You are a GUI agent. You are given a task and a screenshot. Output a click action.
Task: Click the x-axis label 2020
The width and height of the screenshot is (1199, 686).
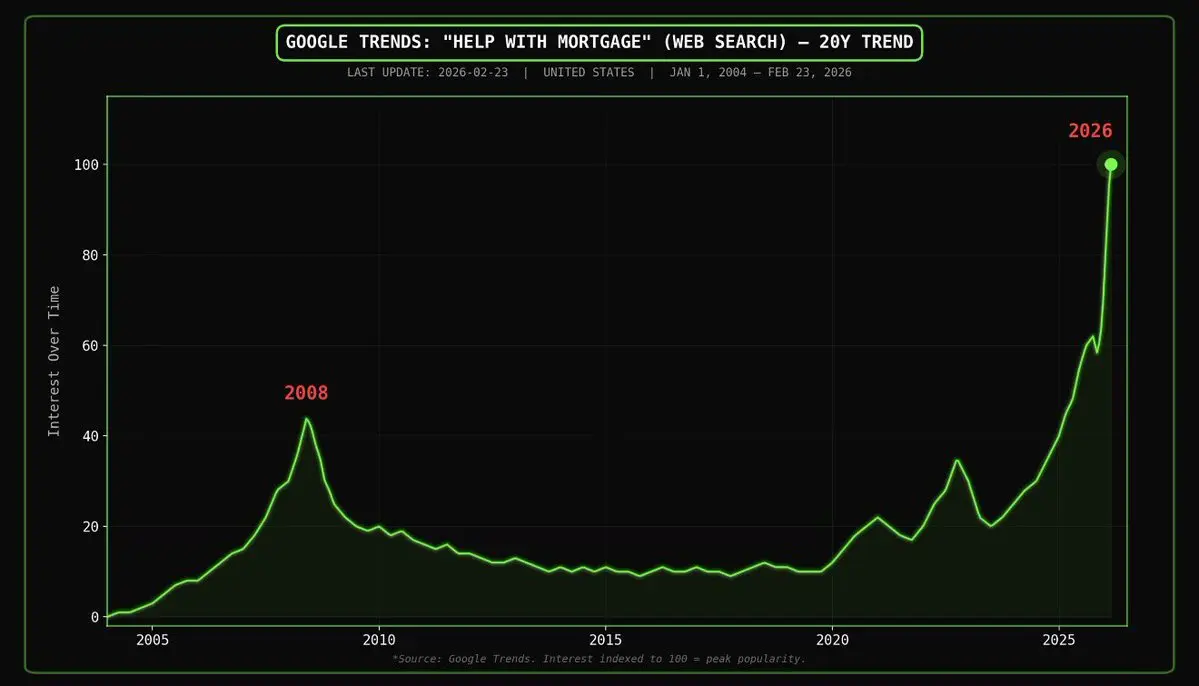coord(832,640)
